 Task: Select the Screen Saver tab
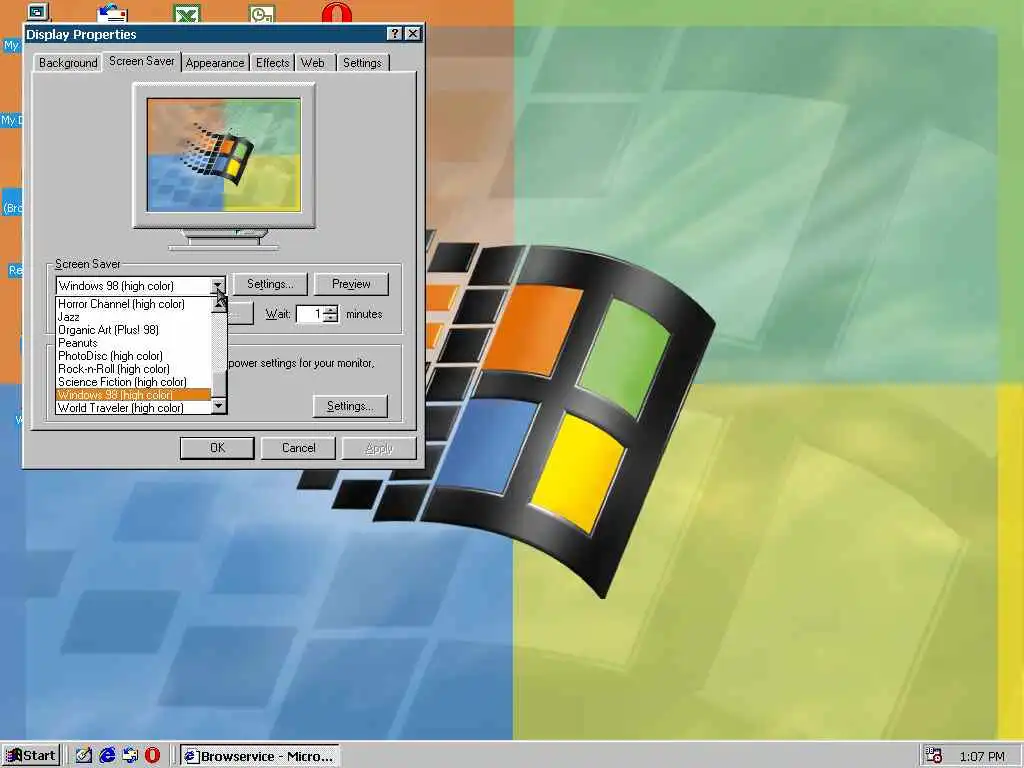click(x=142, y=61)
